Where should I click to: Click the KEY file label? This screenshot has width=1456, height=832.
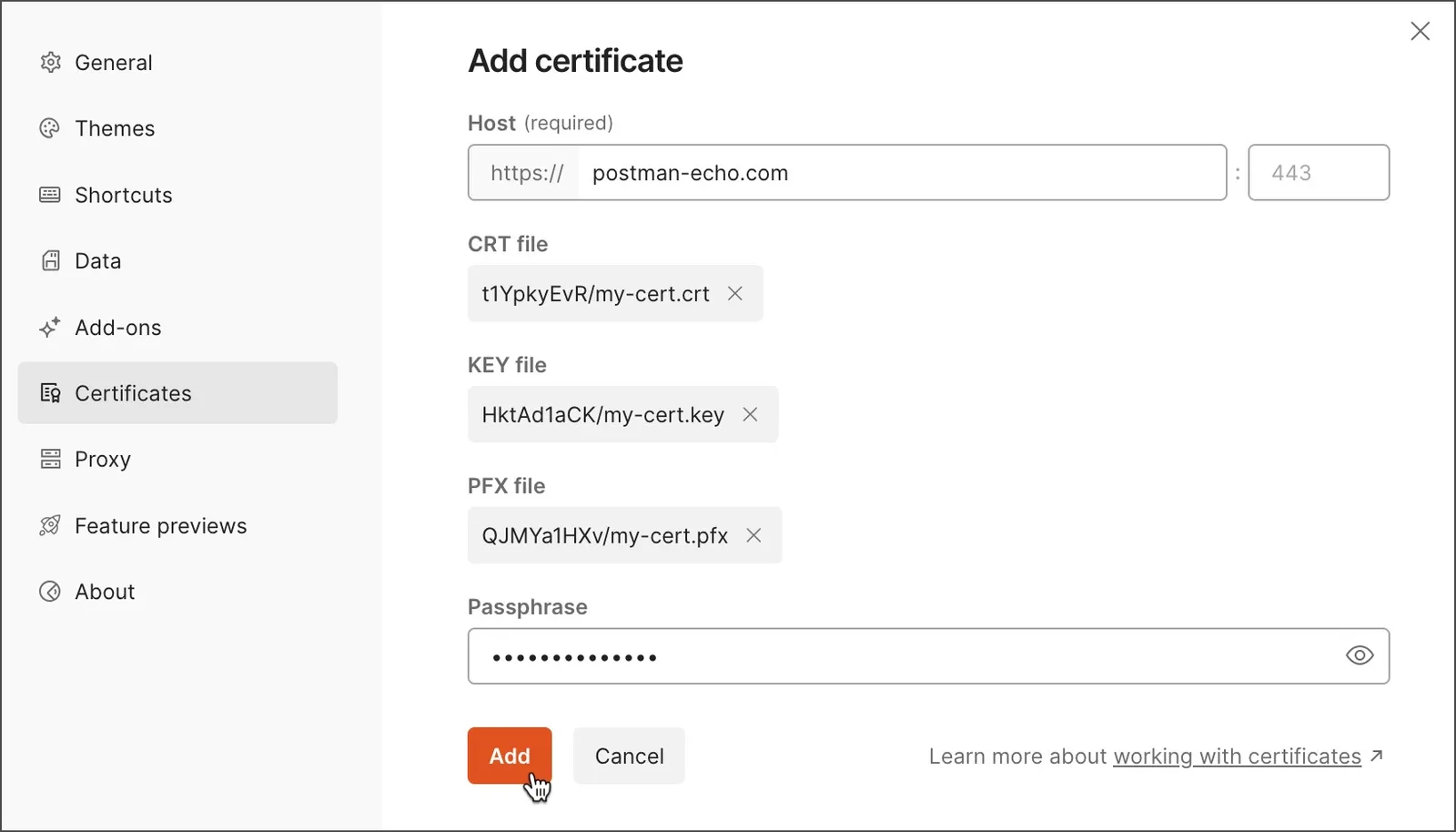507,365
